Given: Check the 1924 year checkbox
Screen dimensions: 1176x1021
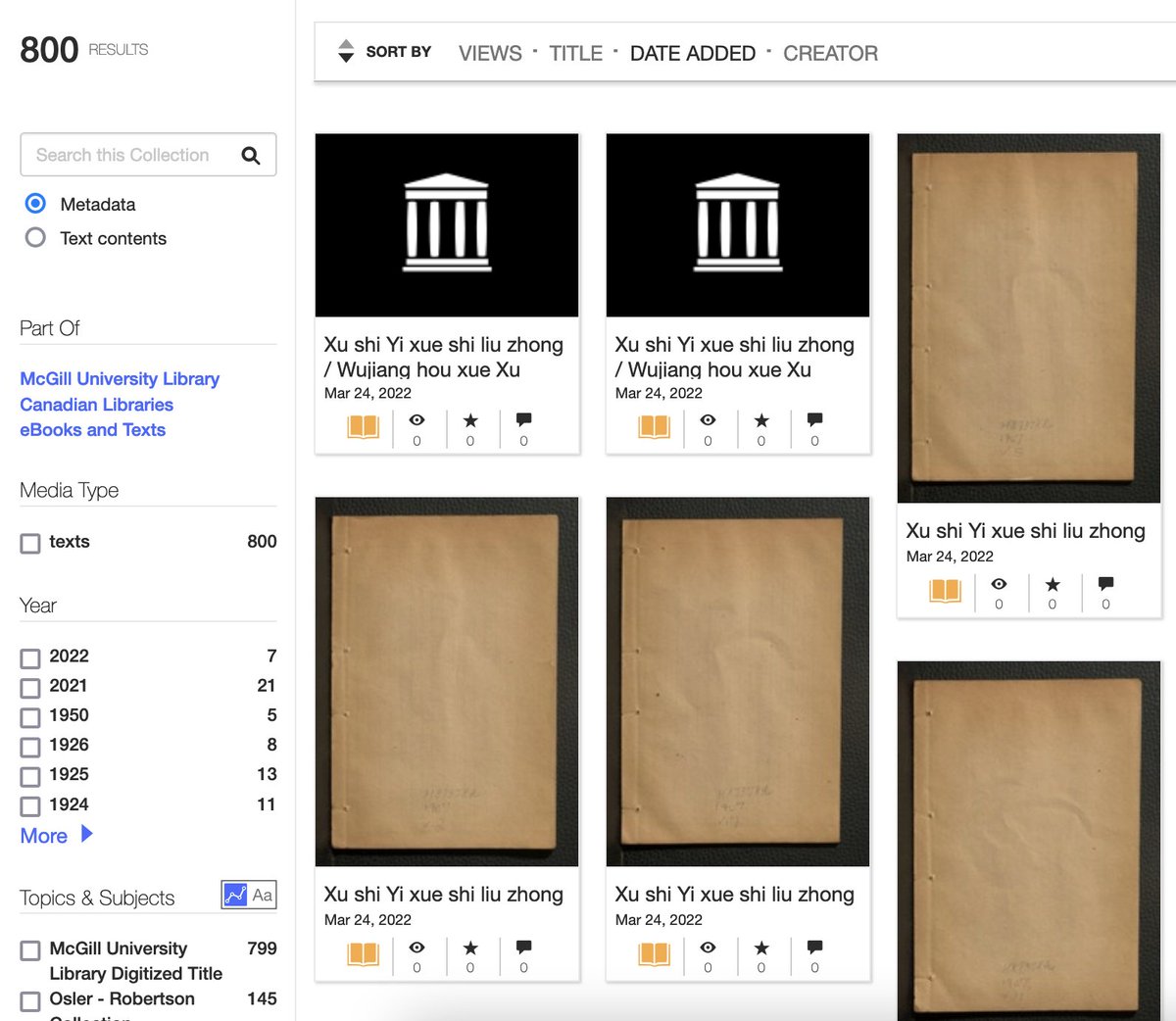Looking at the screenshot, I should 30,805.
